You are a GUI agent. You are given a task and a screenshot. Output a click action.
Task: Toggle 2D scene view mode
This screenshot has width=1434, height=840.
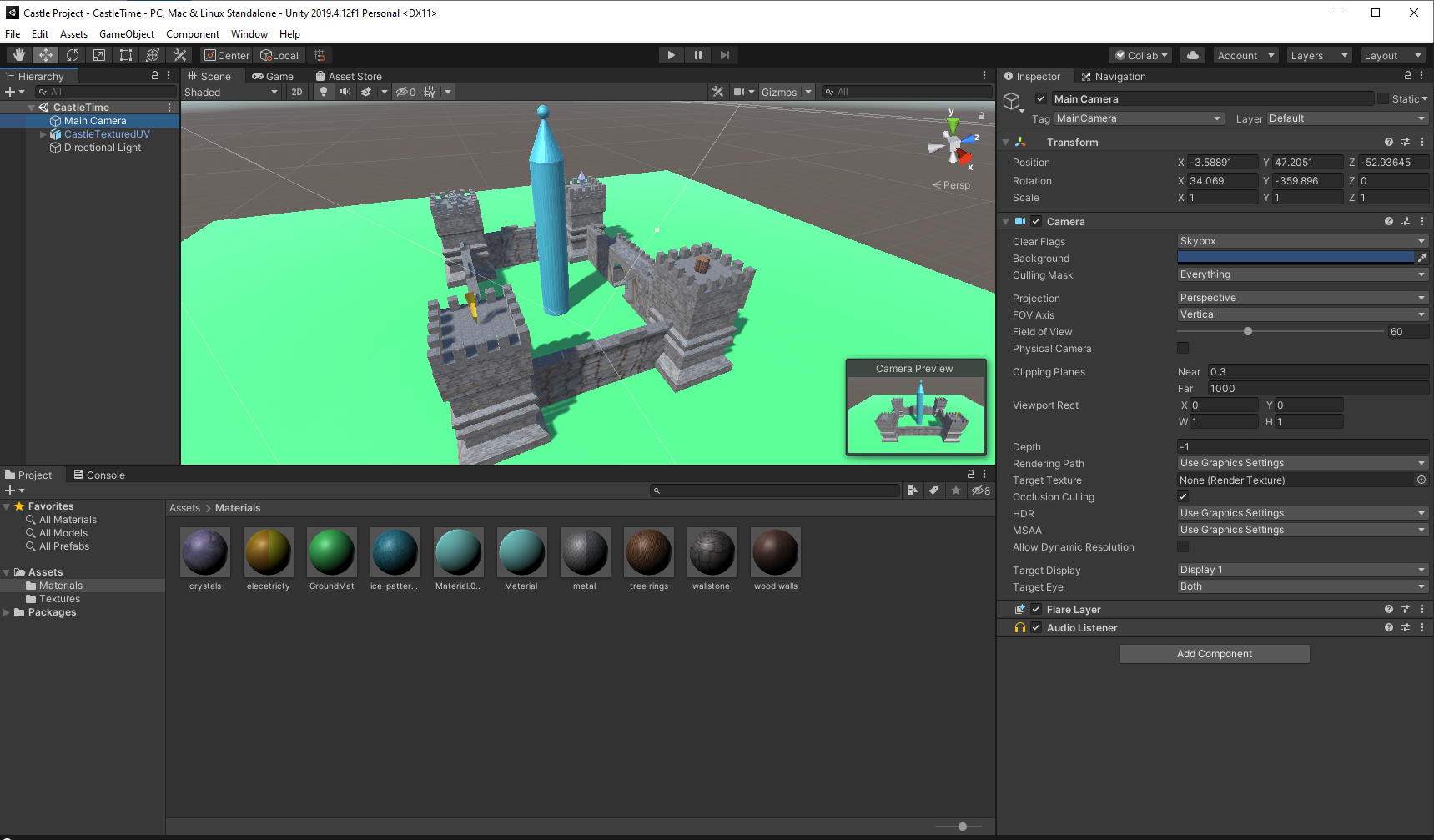(297, 92)
